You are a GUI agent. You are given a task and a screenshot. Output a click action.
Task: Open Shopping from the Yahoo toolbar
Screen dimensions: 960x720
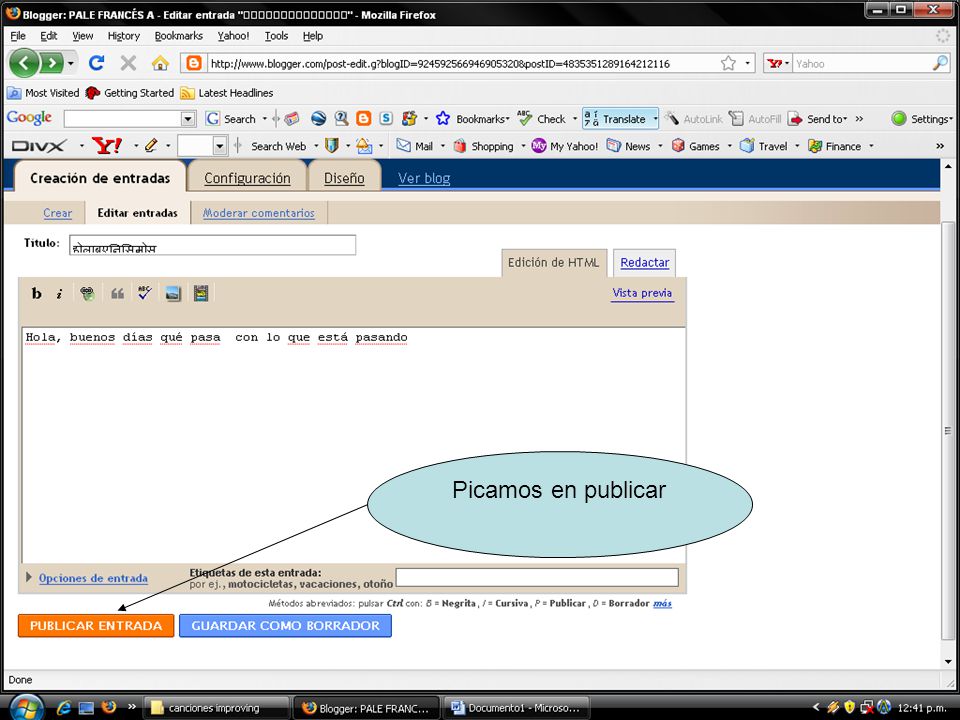click(484, 146)
